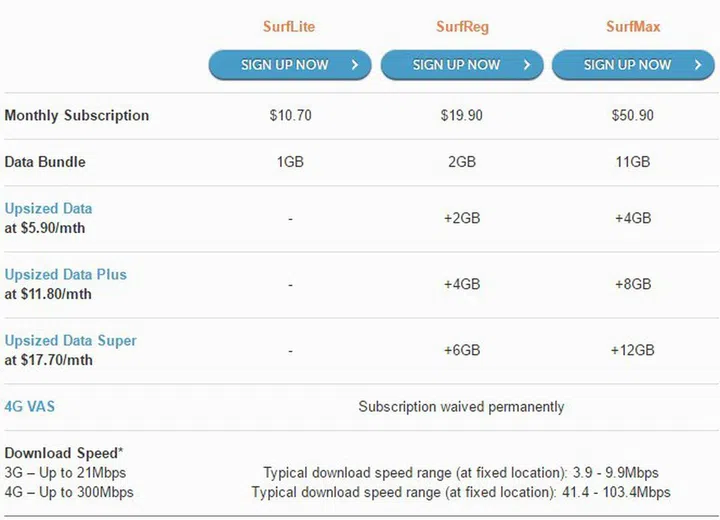Click the $50.90 monthly subscription price

pyautogui.click(x=632, y=115)
